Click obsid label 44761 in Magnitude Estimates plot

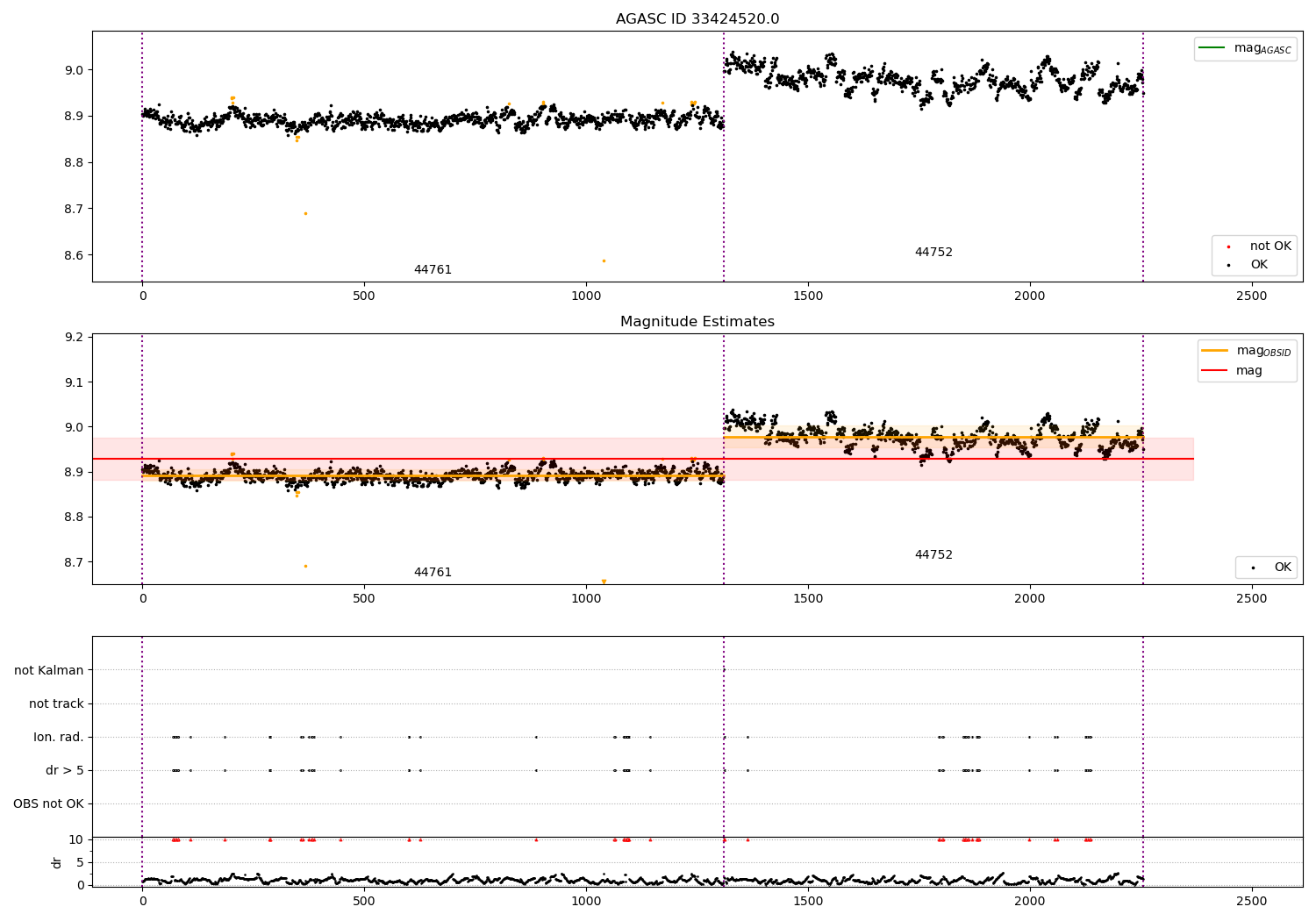tap(433, 573)
